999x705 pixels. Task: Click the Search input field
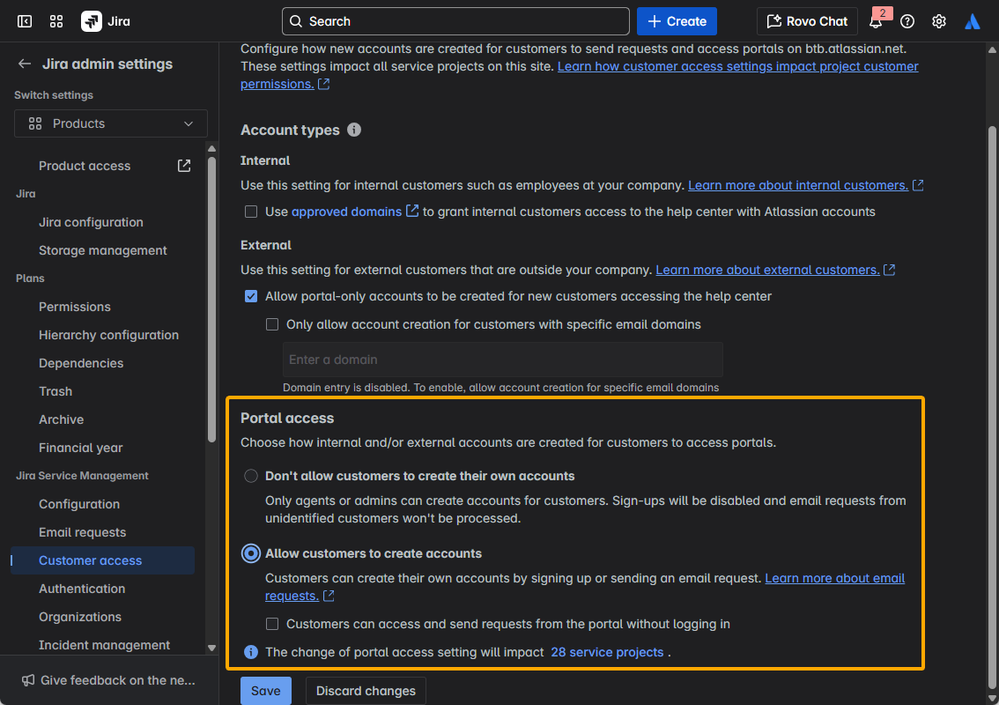click(x=456, y=21)
